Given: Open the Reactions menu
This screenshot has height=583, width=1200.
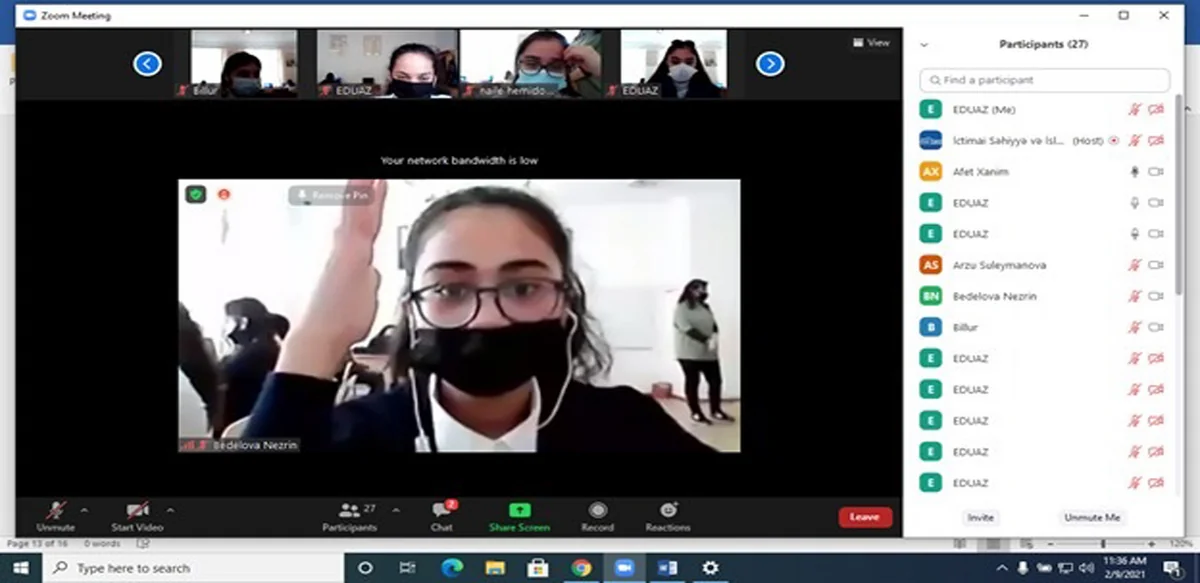Looking at the screenshot, I should 668,511.
